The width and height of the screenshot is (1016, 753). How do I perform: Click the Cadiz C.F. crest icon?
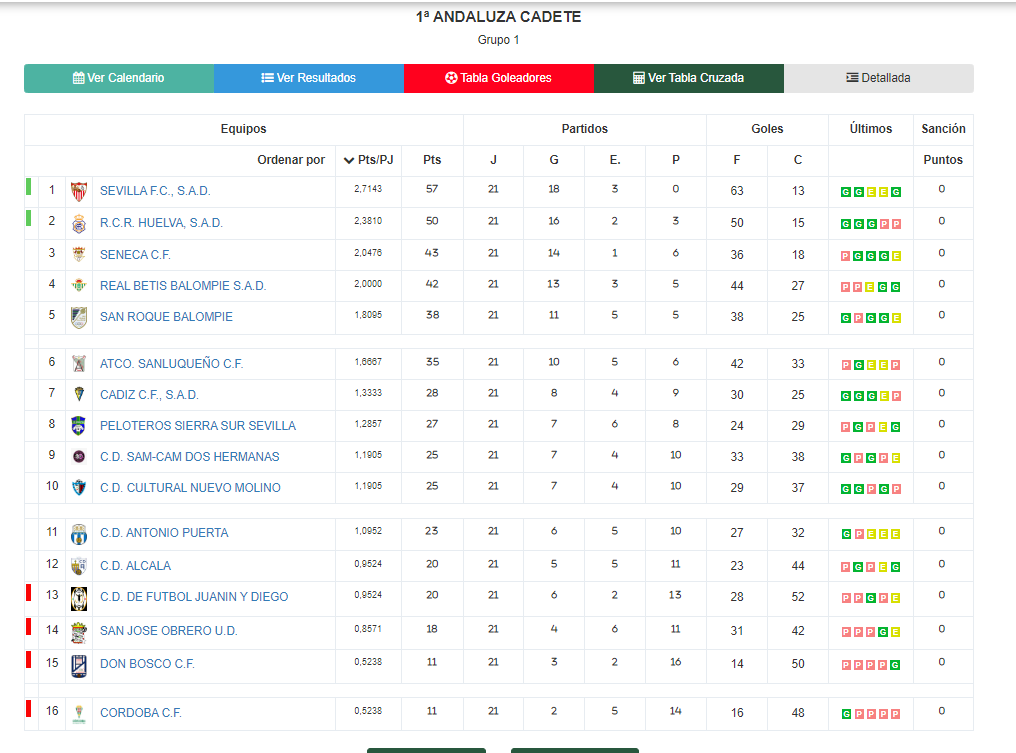pos(79,394)
